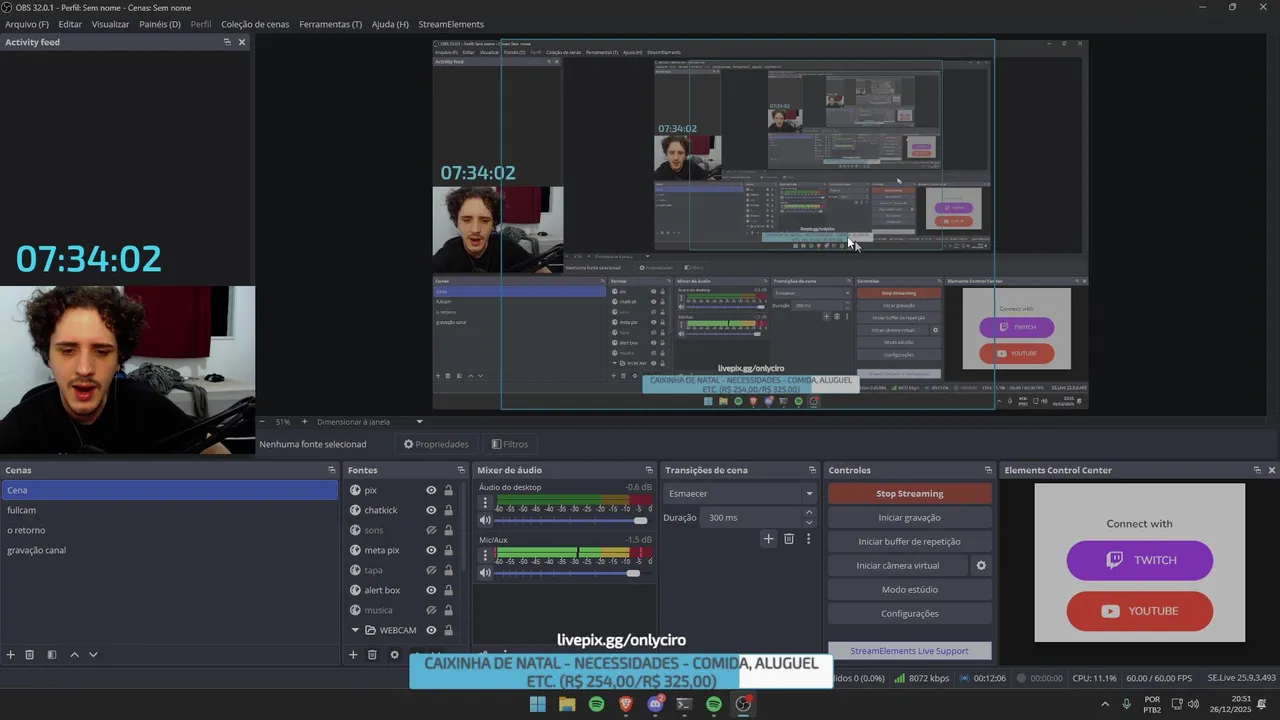Open scene filters icon in Cenas toolbar
The height and width of the screenshot is (720, 1280).
tap(52, 655)
